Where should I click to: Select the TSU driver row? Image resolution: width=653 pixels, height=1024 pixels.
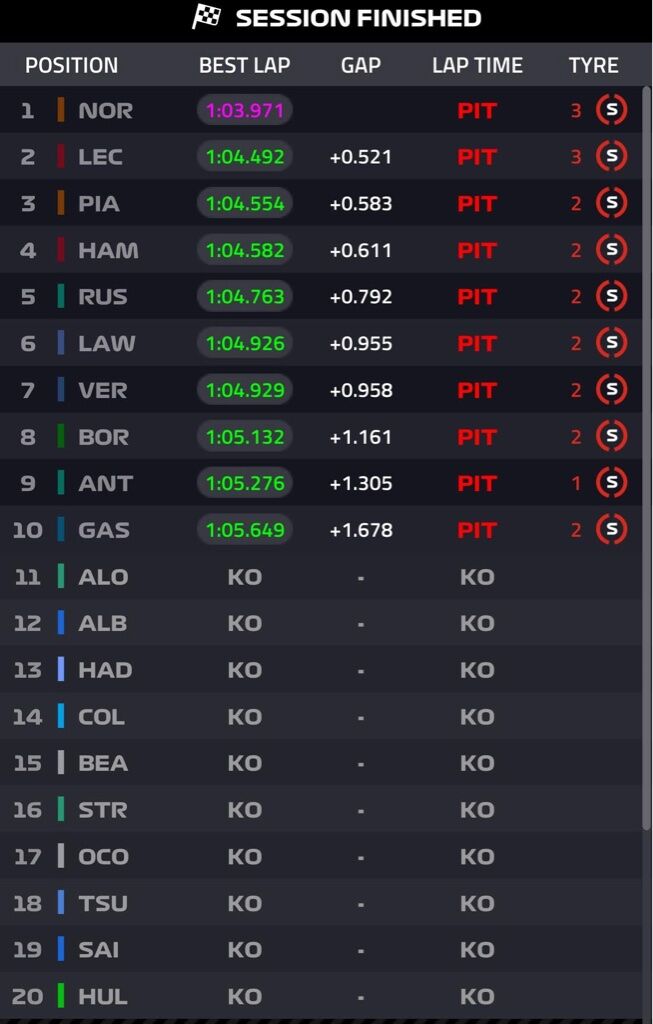pos(321,903)
